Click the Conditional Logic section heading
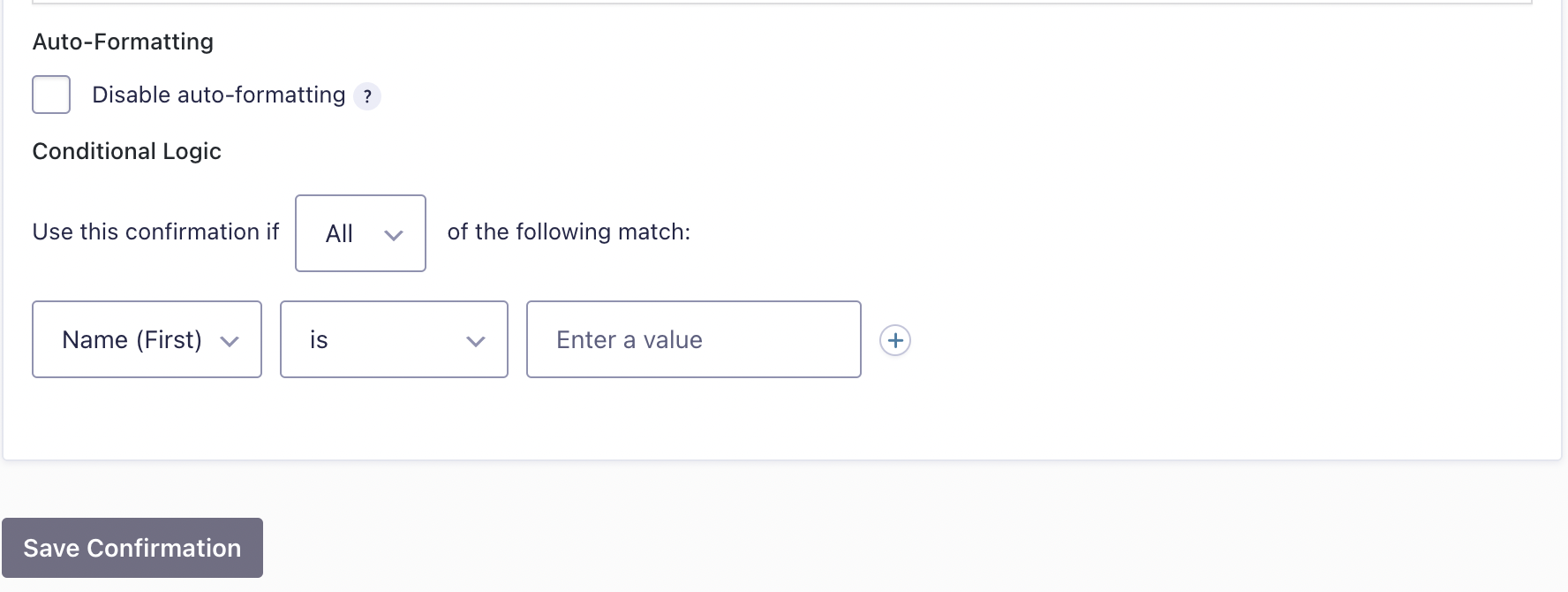1568x592 pixels. (x=126, y=151)
